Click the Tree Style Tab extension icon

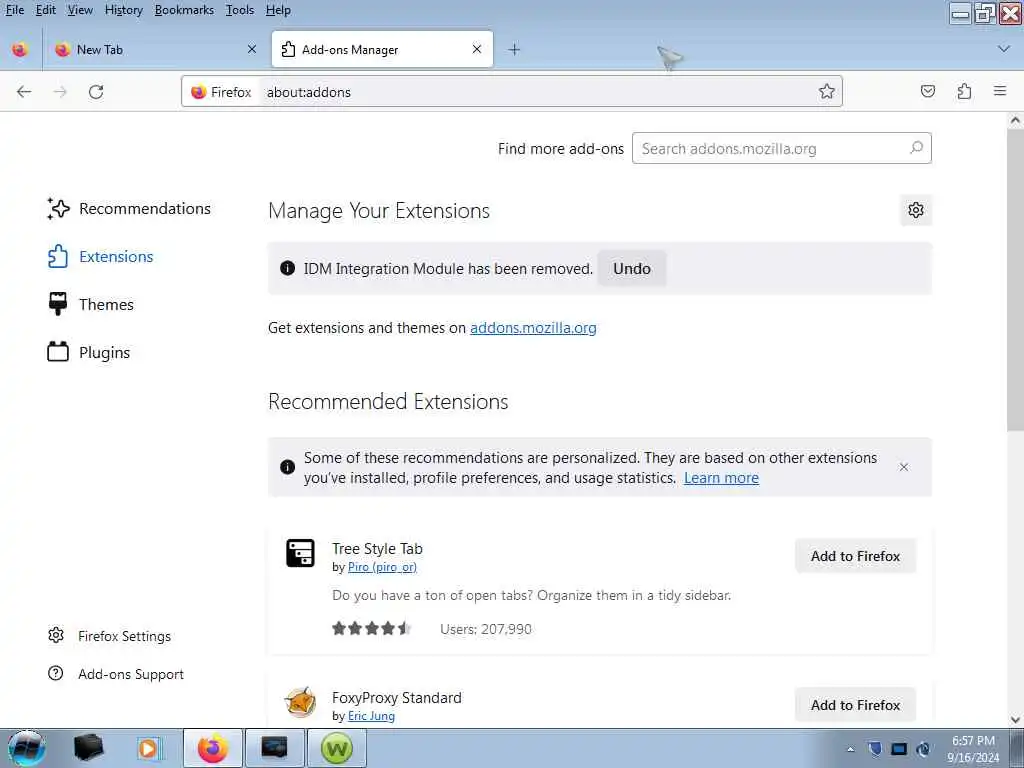[x=300, y=553]
